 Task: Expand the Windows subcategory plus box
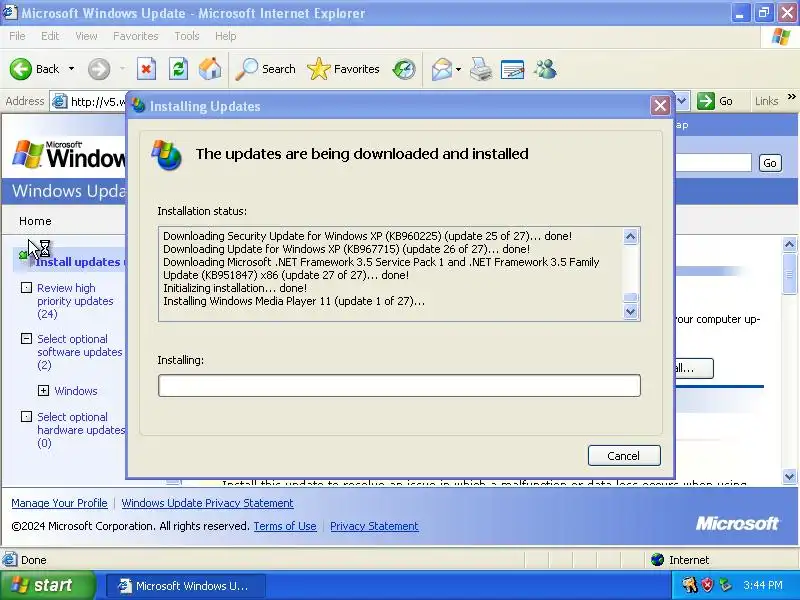click(x=43, y=391)
